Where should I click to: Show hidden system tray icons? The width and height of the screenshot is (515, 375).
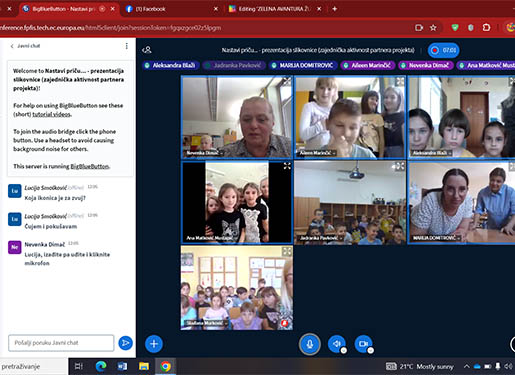click(x=467, y=367)
